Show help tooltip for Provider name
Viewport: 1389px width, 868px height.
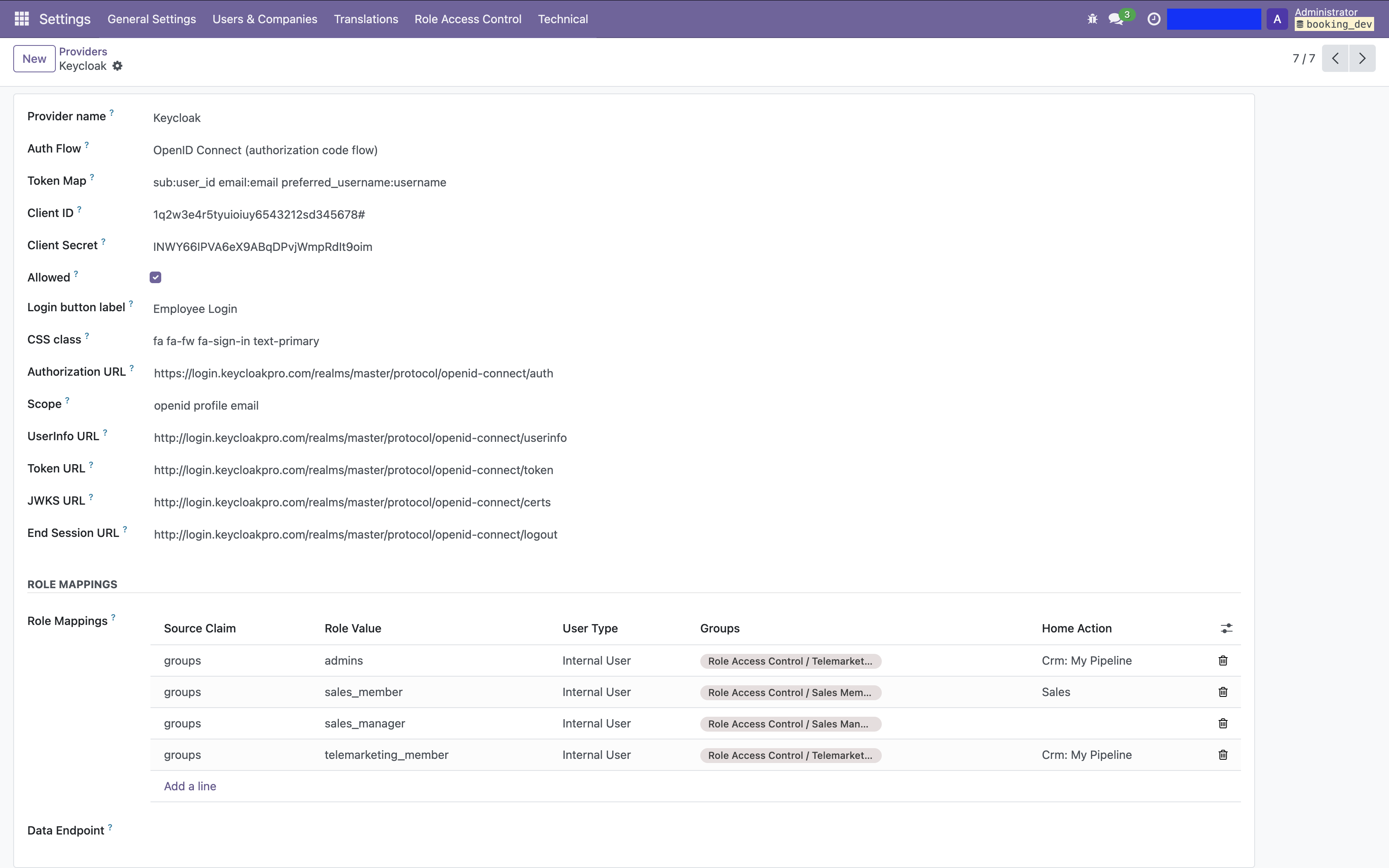click(x=111, y=112)
